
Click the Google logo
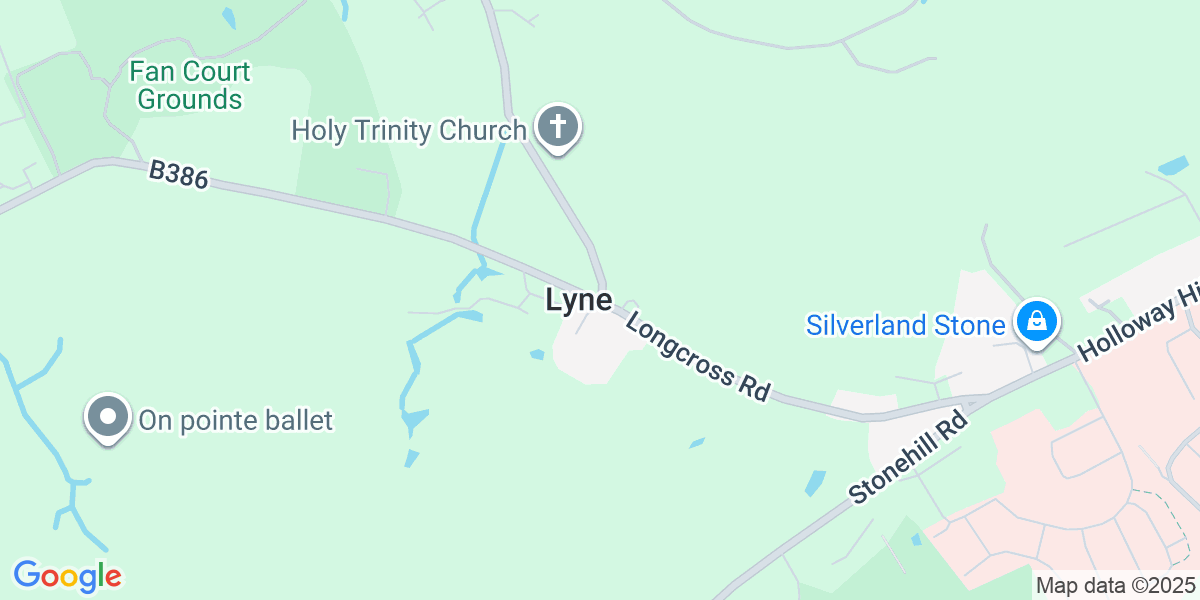coord(67,576)
